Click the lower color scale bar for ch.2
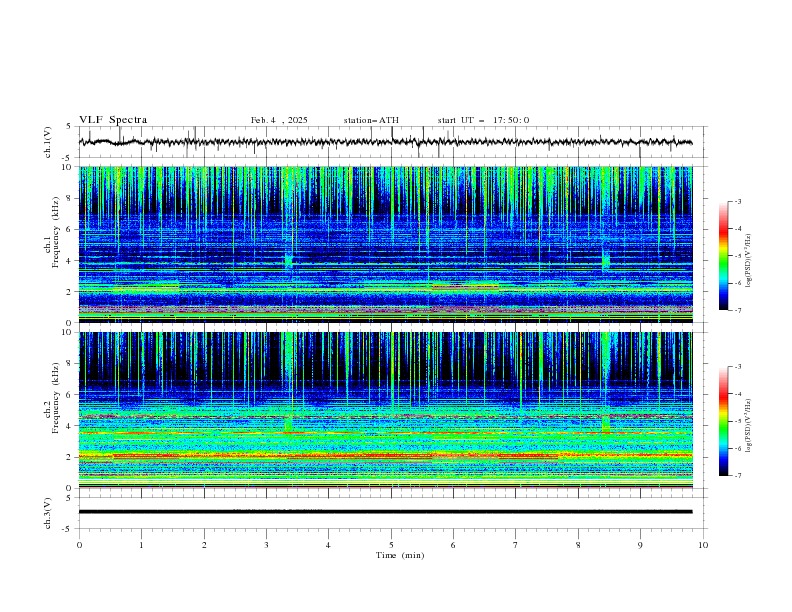The image size is (792, 612). [x=723, y=421]
